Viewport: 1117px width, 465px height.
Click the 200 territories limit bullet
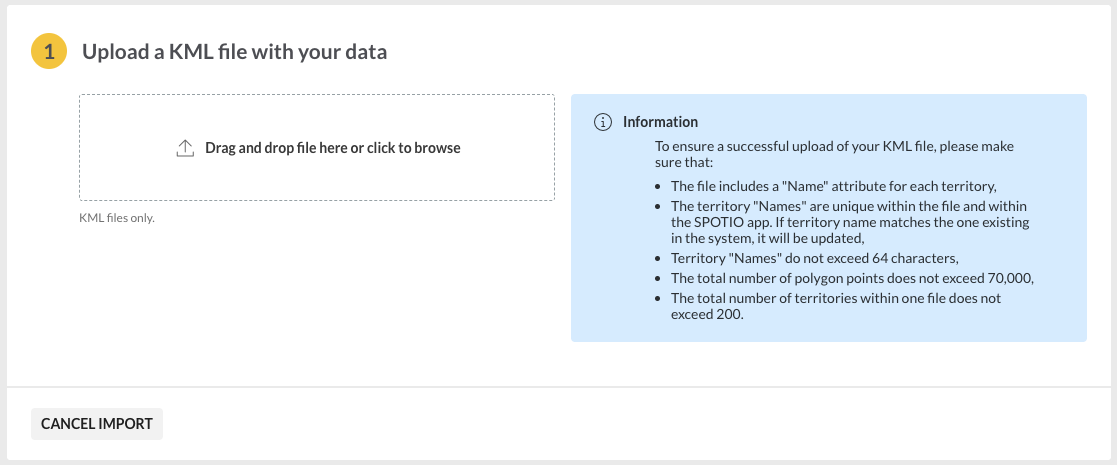(836, 306)
